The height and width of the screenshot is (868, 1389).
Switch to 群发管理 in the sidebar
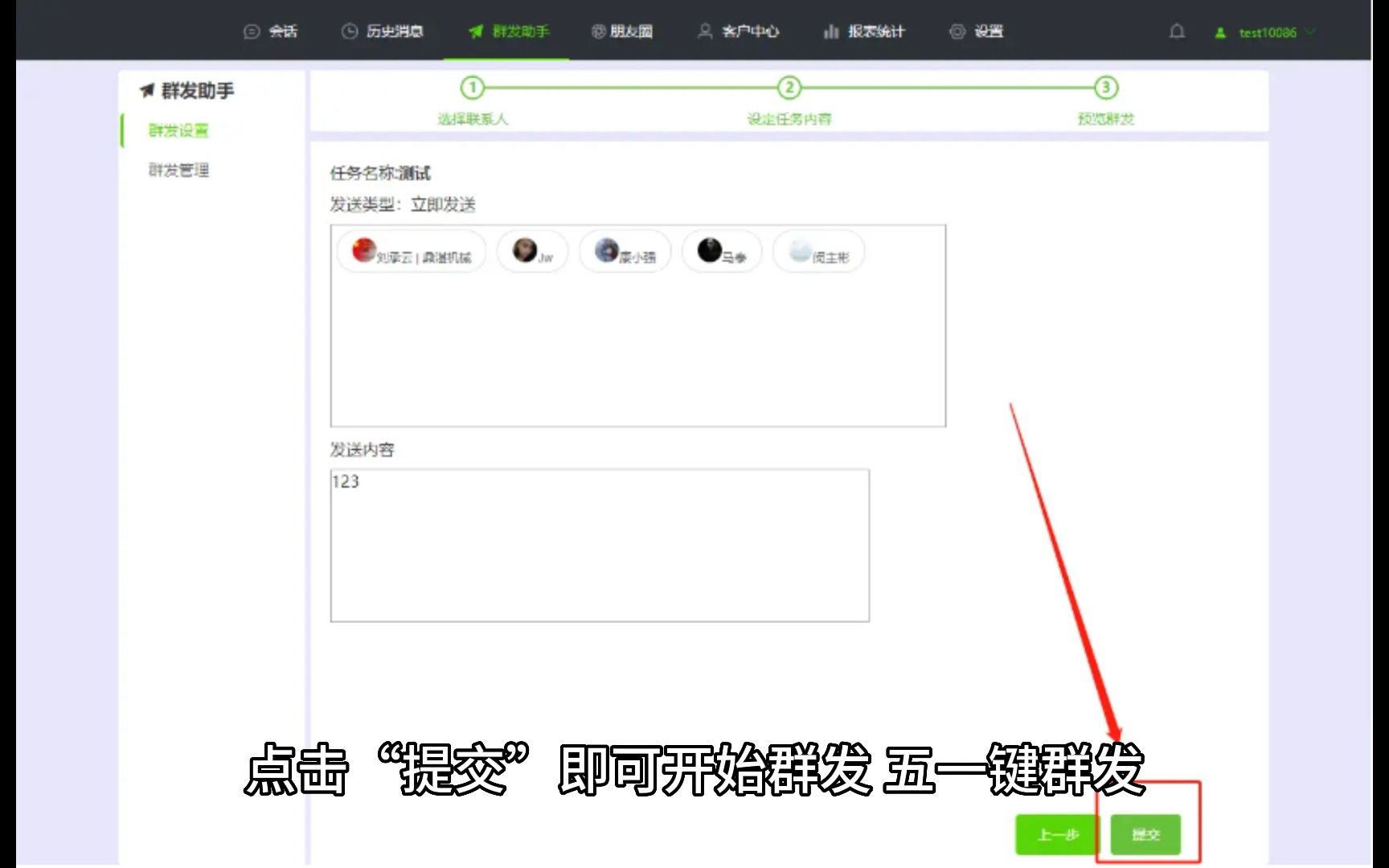tap(177, 170)
